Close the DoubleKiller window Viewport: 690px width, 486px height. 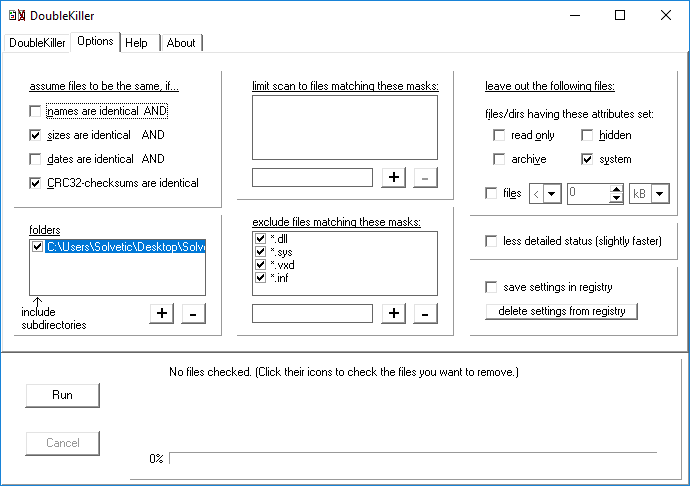coord(666,15)
